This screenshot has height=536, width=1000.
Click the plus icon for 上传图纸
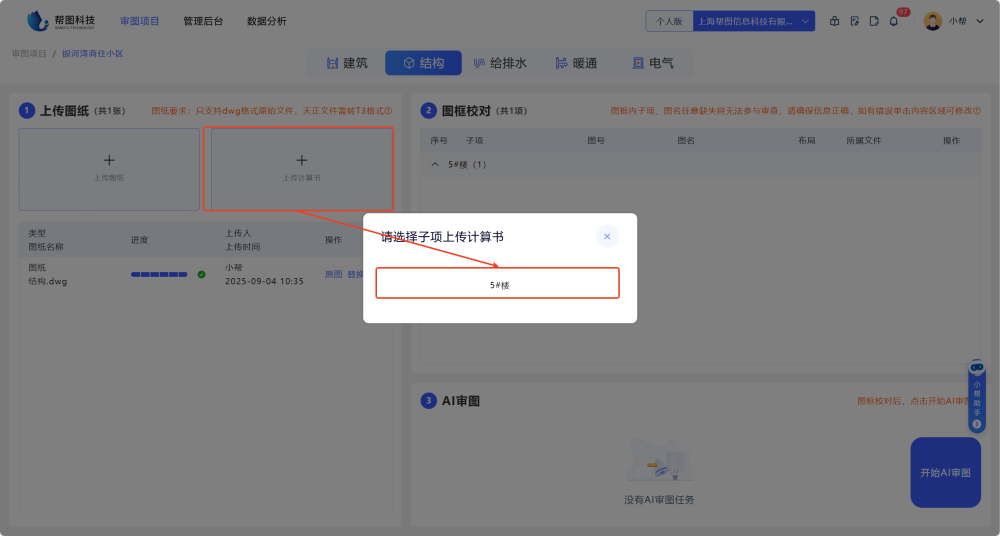tap(109, 160)
